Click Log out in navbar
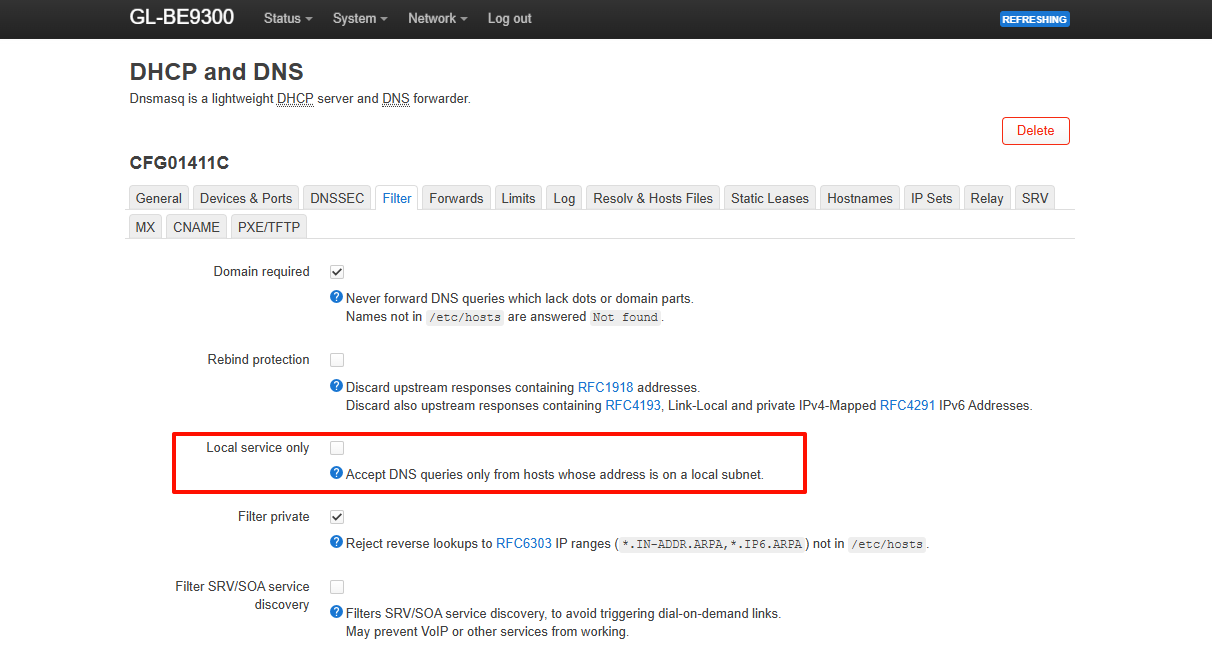The width and height of the screenshot is (1212, 654). pyautogui.click(x=509, y=19)
